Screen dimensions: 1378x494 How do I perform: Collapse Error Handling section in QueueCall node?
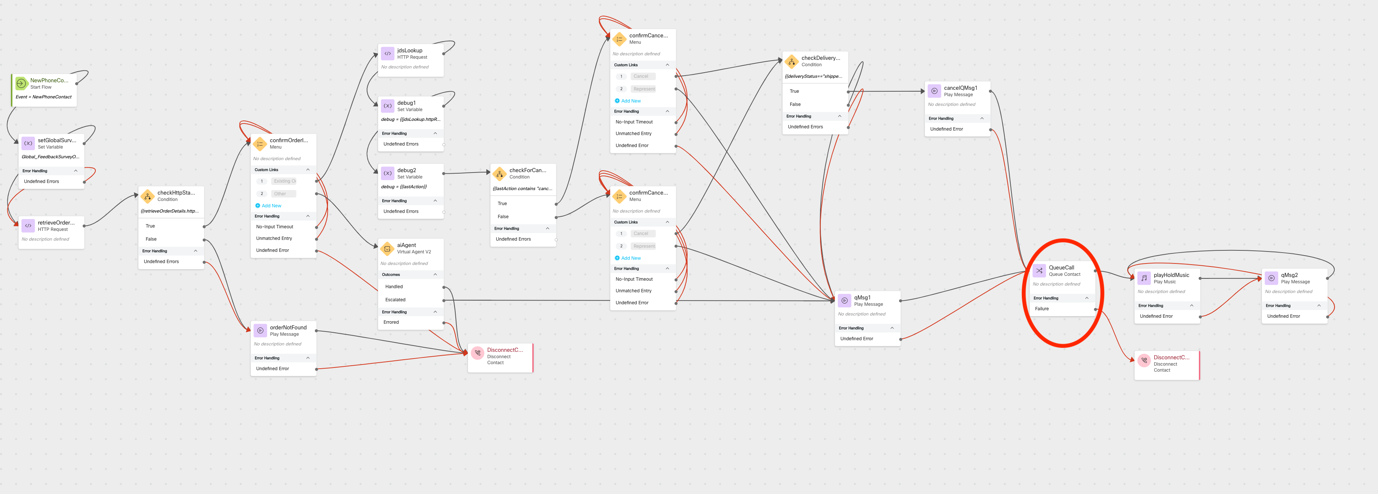point(1087,298)
